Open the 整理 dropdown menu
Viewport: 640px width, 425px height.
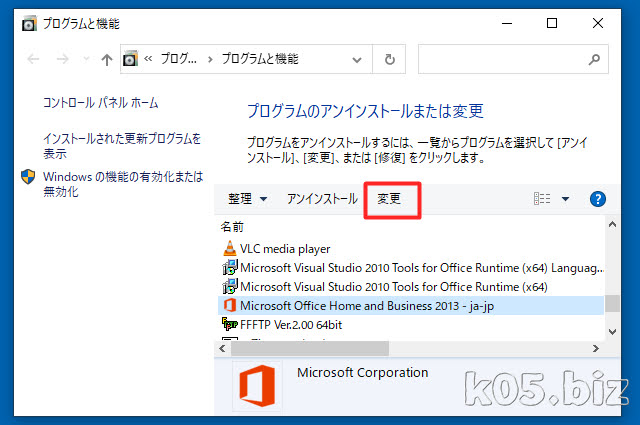(247, 199)
